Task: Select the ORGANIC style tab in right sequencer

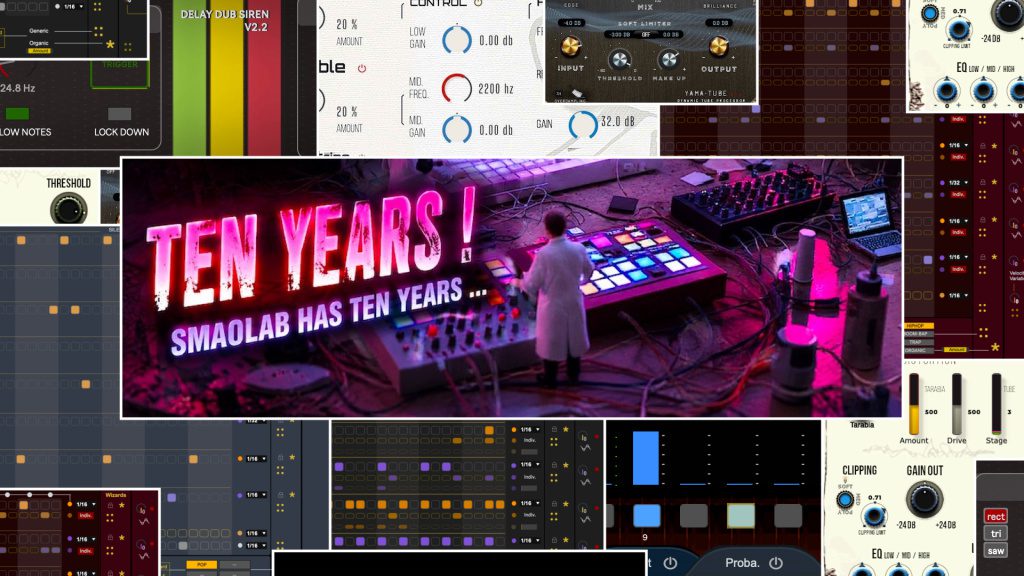Action: (x=919, y=350)
